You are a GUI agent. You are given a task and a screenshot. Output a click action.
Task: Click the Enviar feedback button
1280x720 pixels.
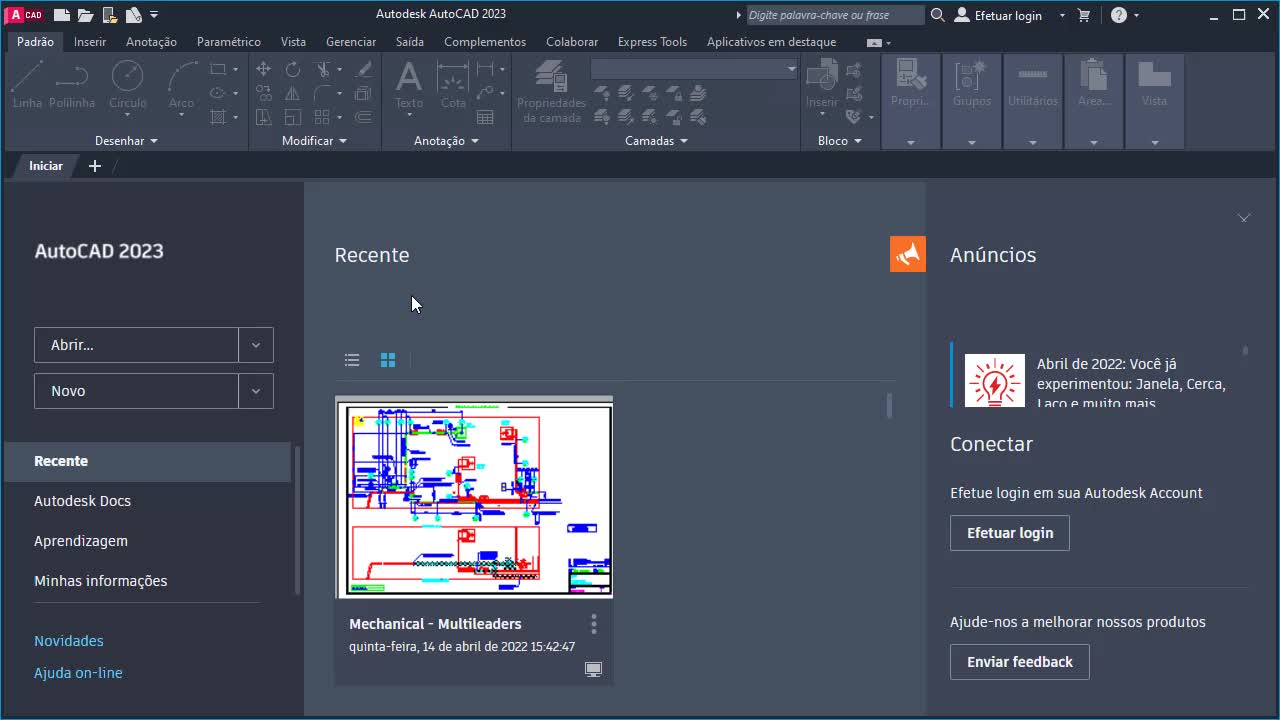pos(1020,662)
